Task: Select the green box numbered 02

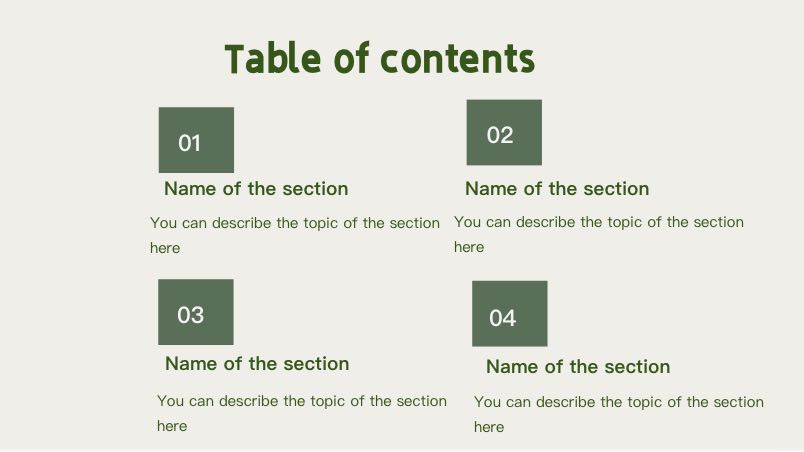Action: (504, 132)
